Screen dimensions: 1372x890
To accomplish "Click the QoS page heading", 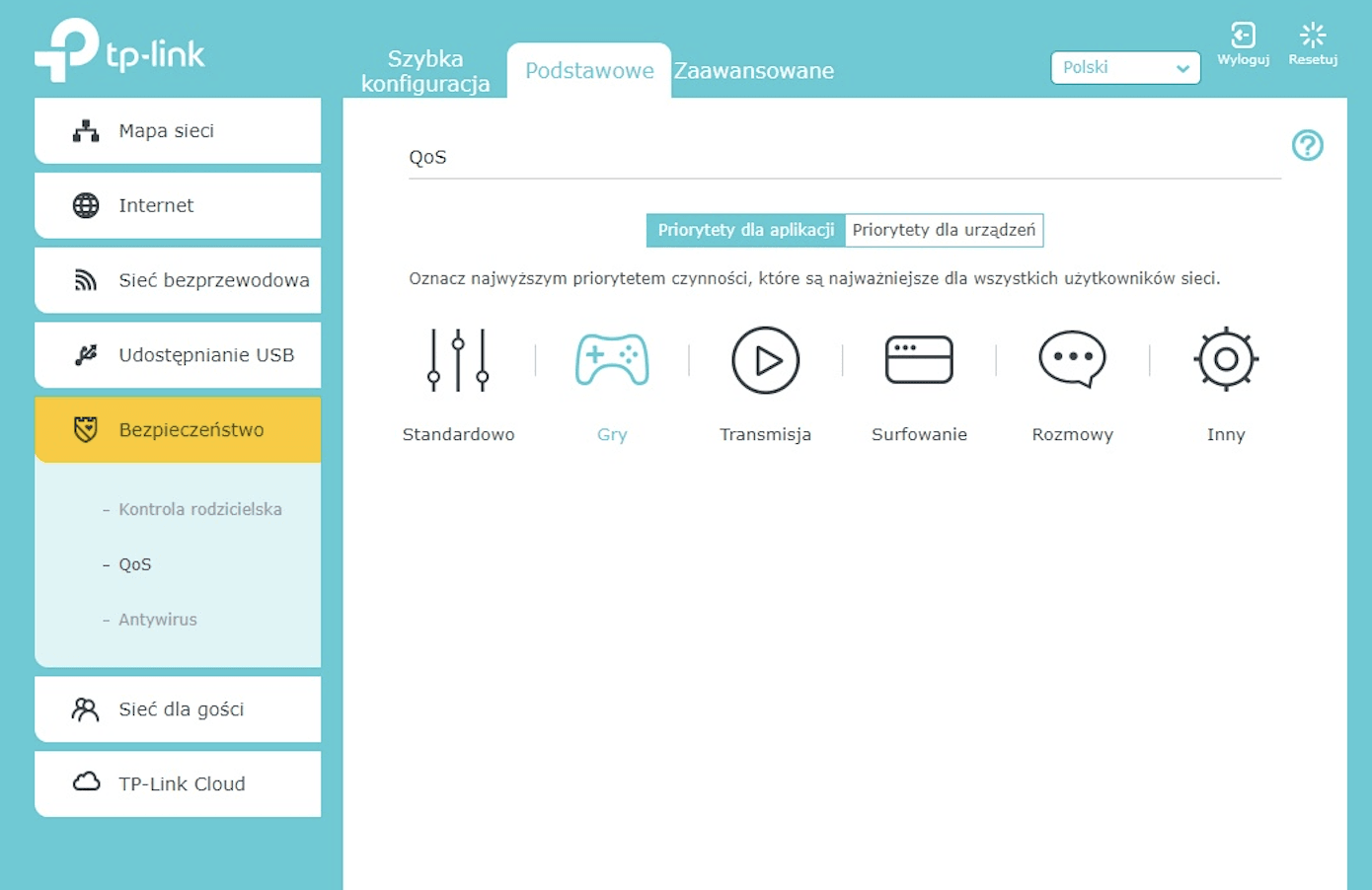I will [427, 157].
